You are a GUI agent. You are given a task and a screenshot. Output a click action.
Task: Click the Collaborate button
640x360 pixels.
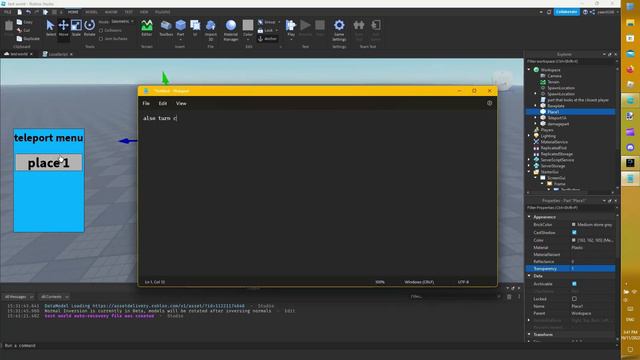(567, 12)
